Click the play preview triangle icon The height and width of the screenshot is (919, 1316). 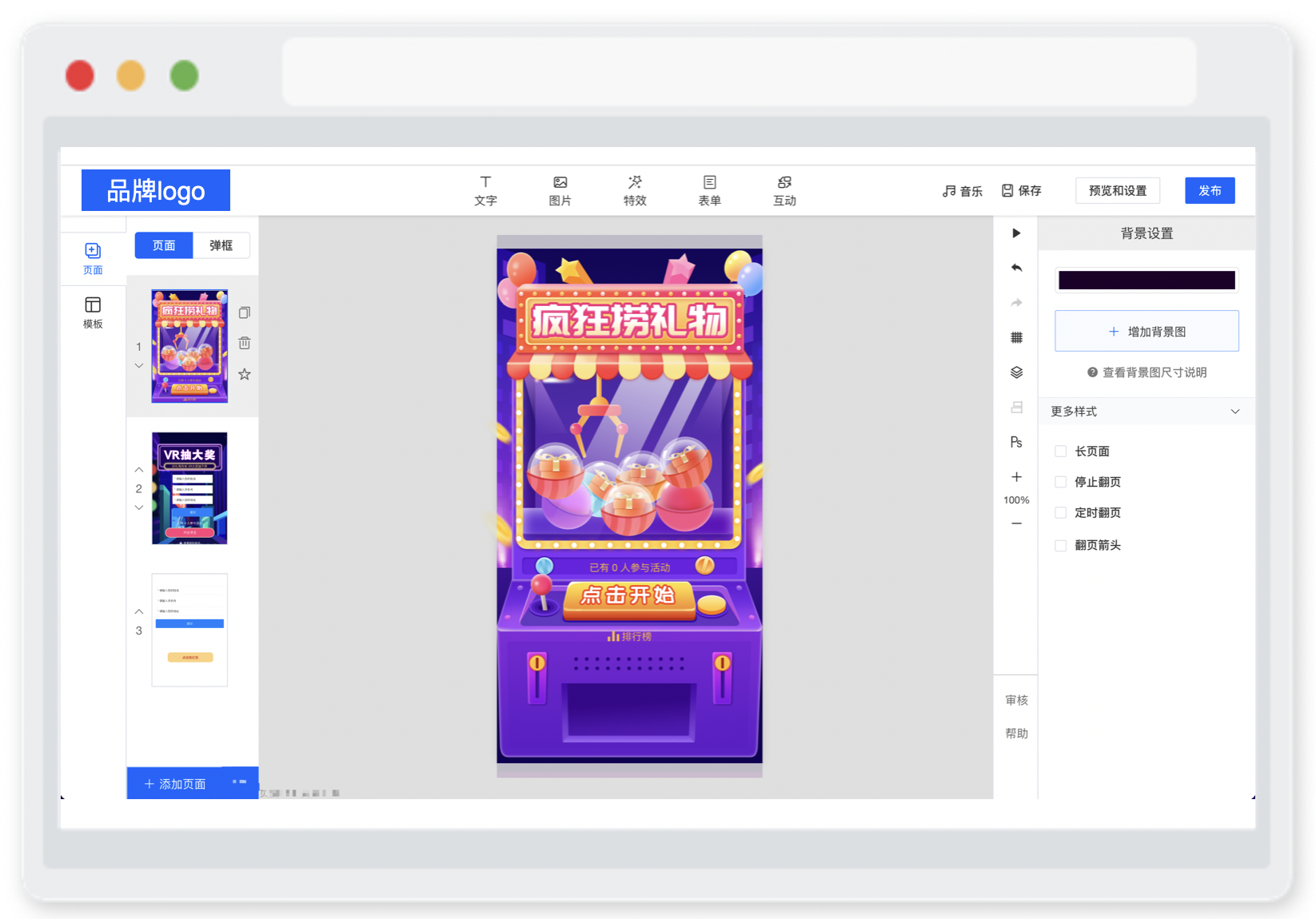pyautogui.click(x=1016, y=233)
